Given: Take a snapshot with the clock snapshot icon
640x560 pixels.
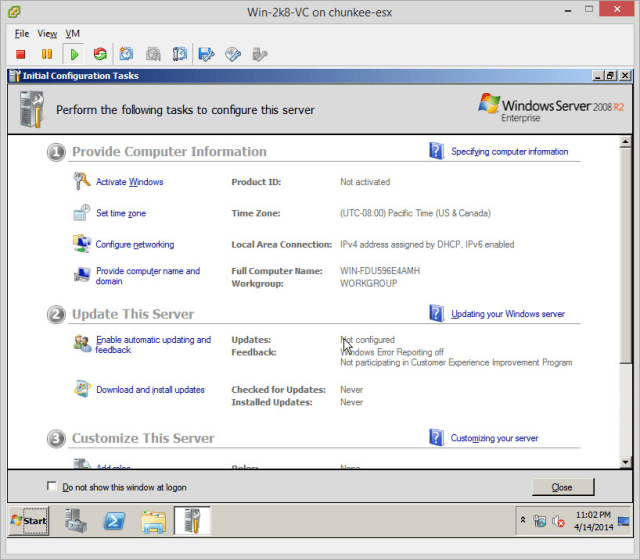Looking at the screenshot, I should [x=126, y=54].
